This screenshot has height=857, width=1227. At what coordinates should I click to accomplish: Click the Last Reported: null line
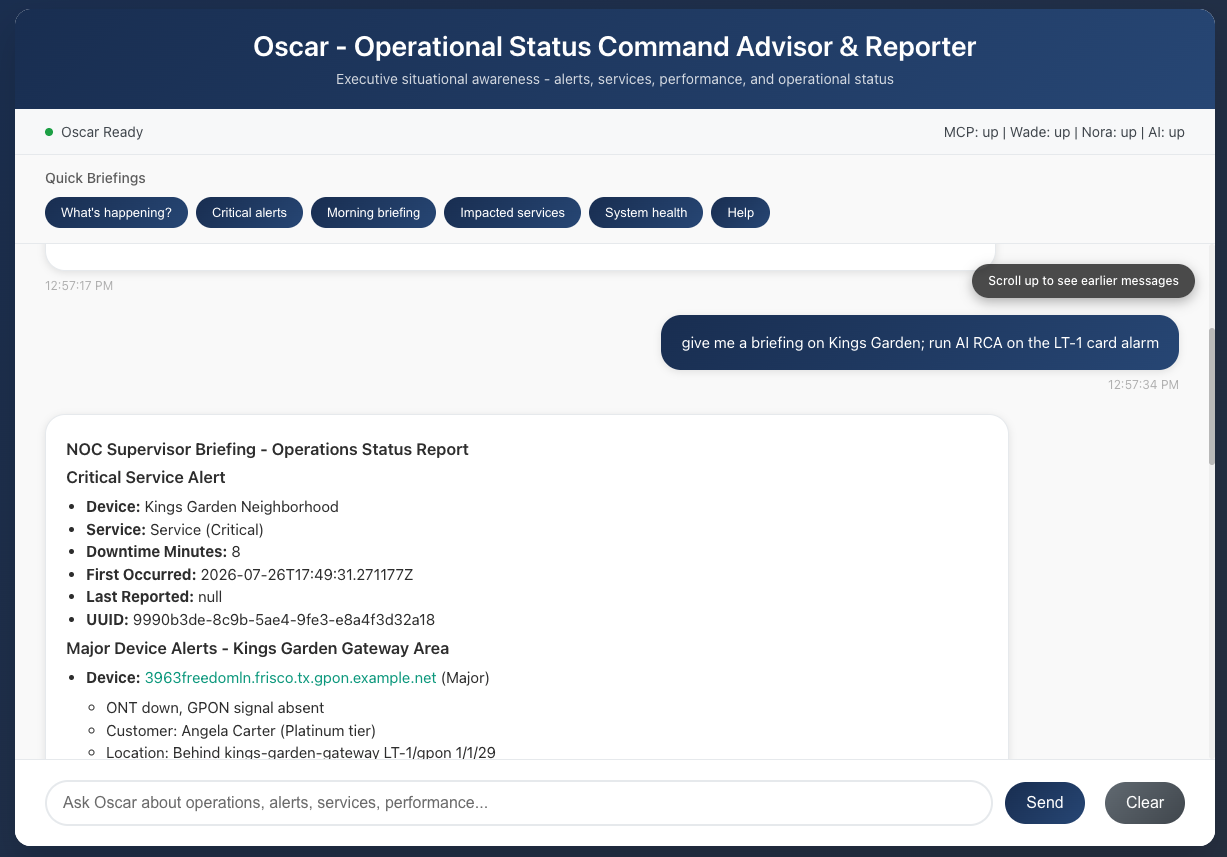pos(154,597)
